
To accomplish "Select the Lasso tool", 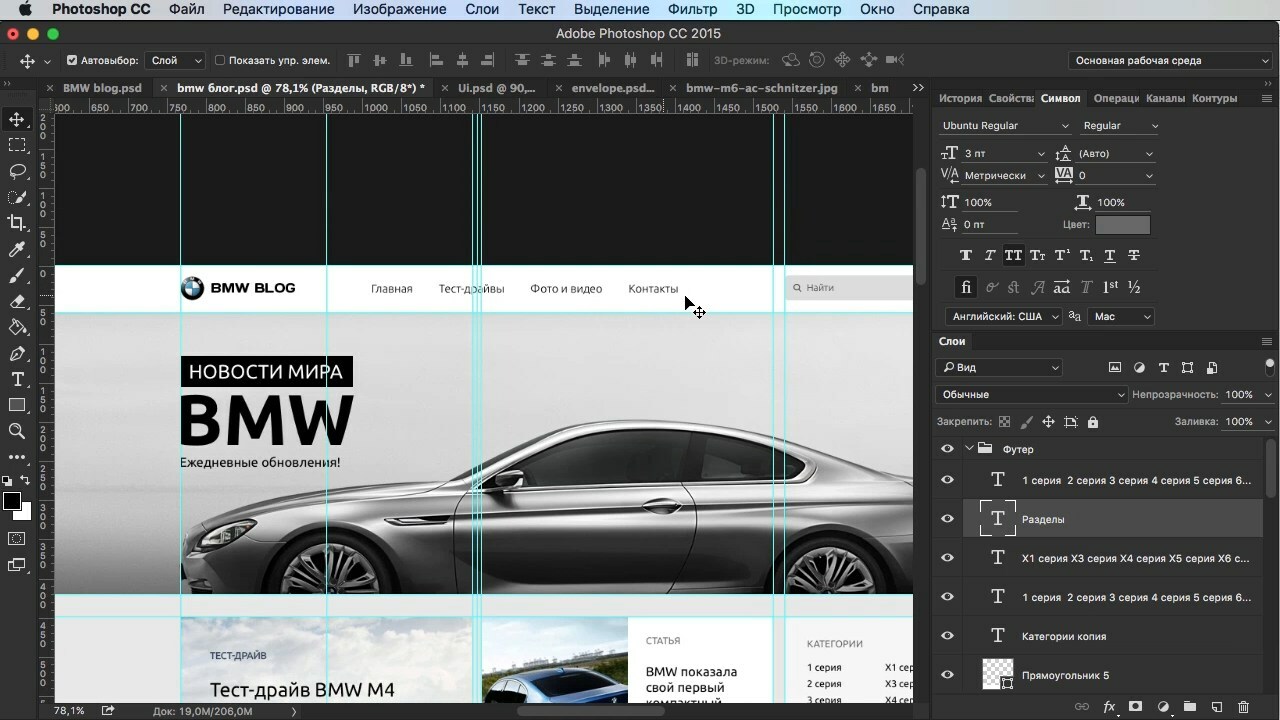I will [x=17, y=171].
